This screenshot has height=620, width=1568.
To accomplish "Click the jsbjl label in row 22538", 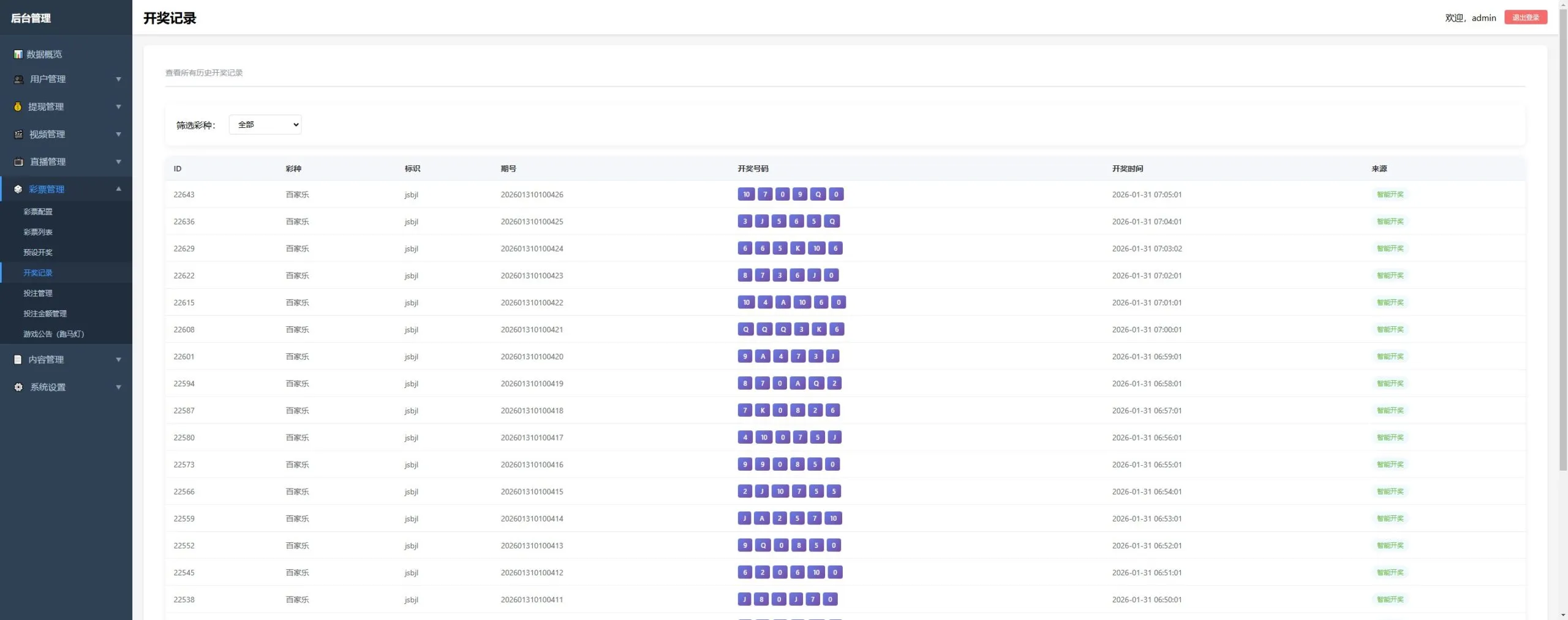I will point(412,600).
